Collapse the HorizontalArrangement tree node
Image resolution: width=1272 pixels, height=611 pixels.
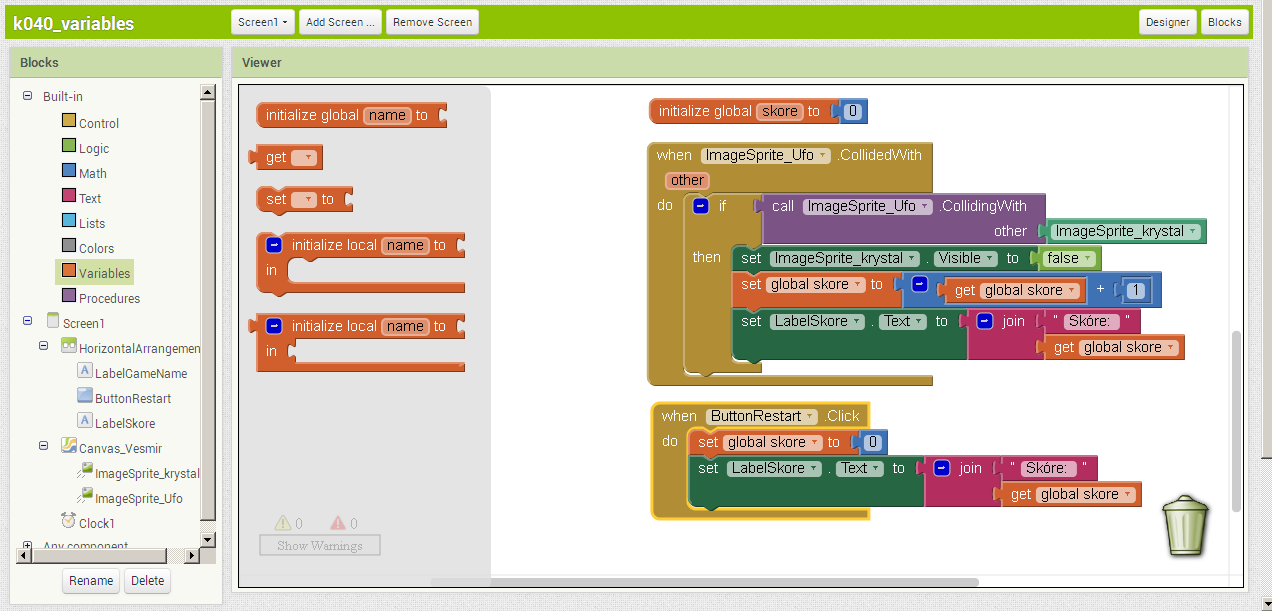point(44,346)
